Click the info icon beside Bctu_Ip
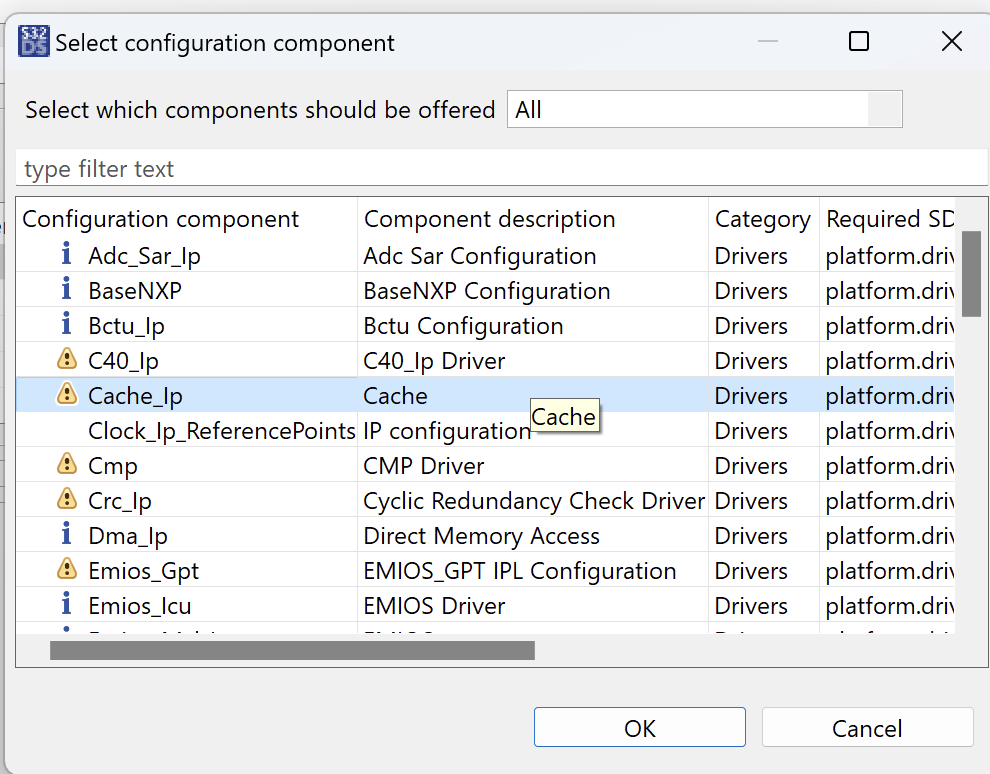The height and width of the screenshot is (774, 990). click(x=67, y=325)
